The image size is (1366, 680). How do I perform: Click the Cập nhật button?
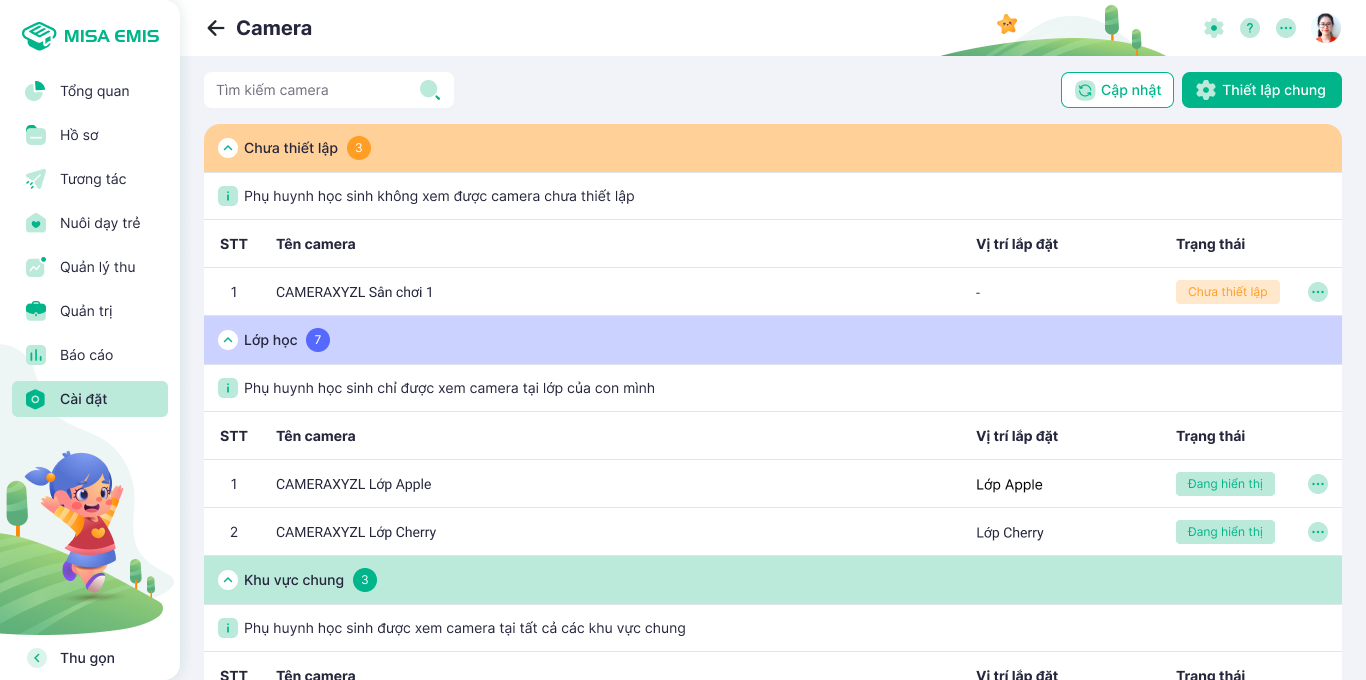[1117, 90]
